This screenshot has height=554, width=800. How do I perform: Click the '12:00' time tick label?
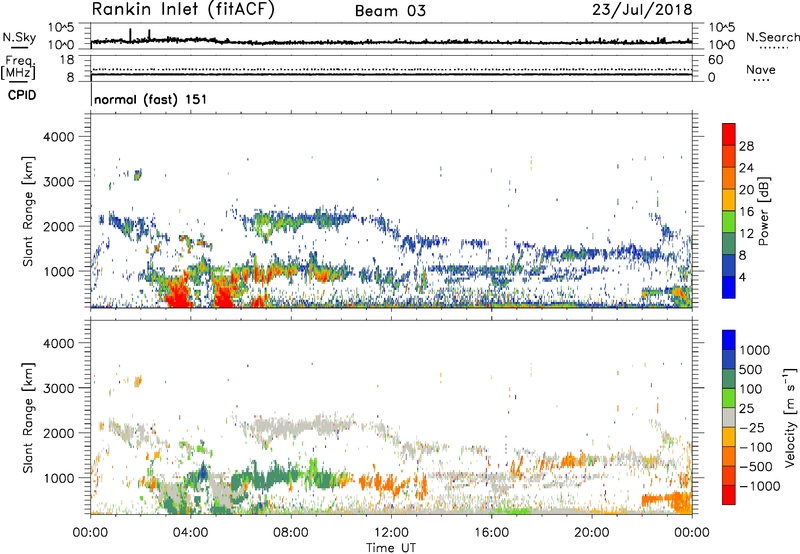click(x=391, y=533)
